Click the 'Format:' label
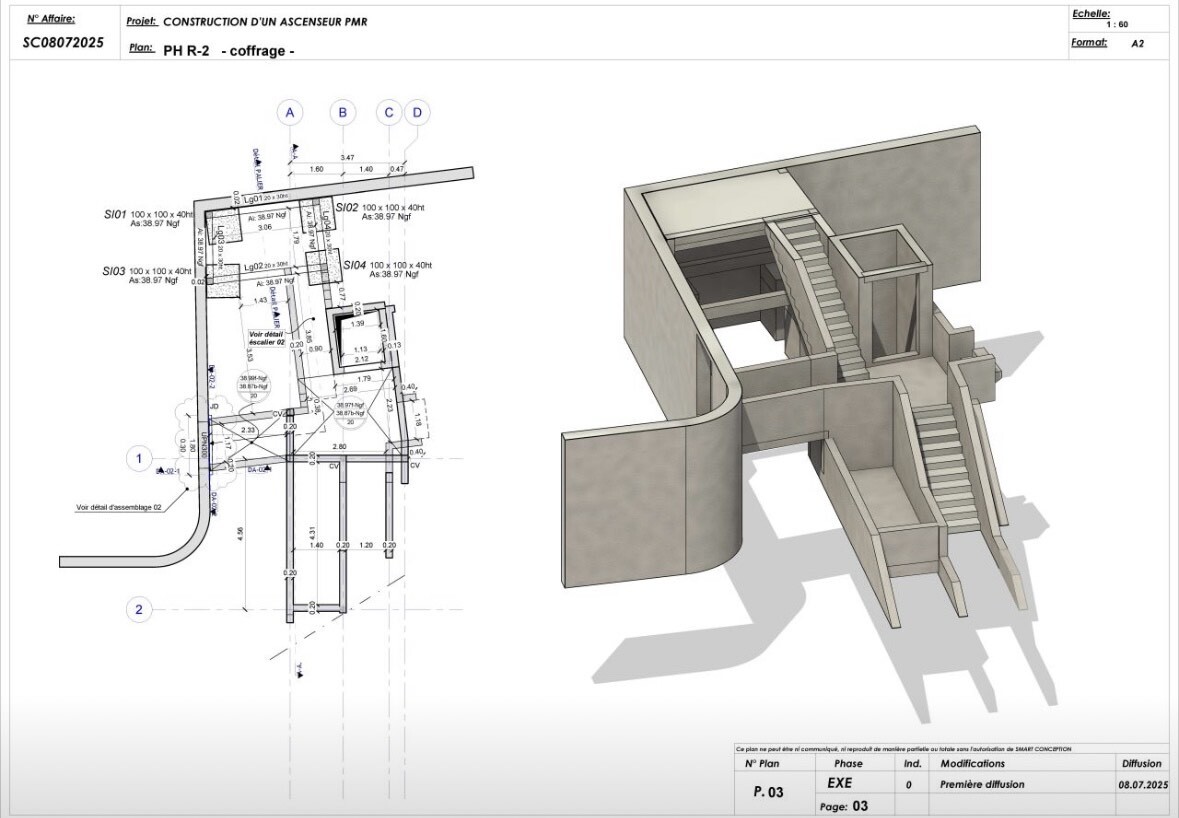 [x=1089, y=42]
